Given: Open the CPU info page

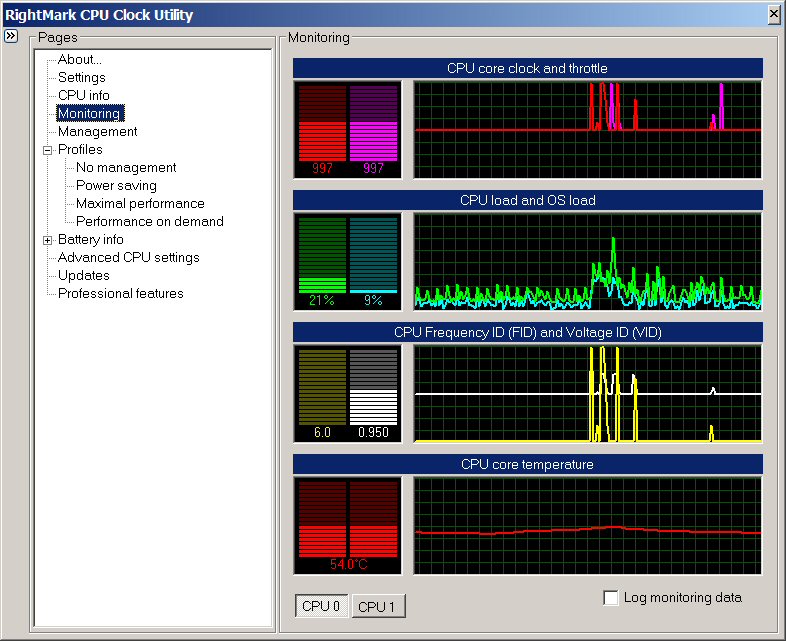Looking at the screenshot, I should (x=84, y=95).
